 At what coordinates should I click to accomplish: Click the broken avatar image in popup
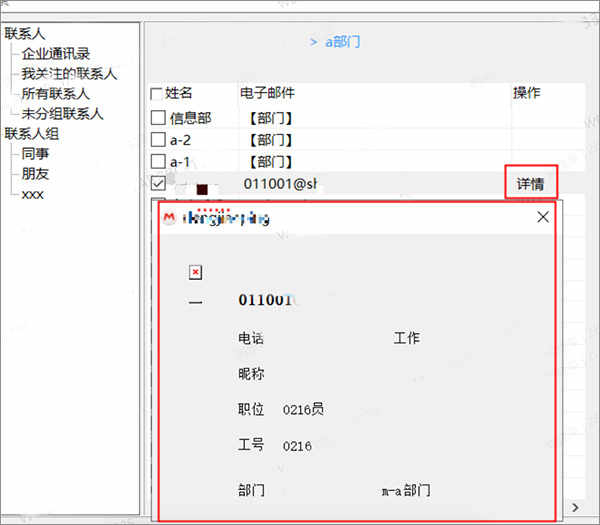point(196,272)
